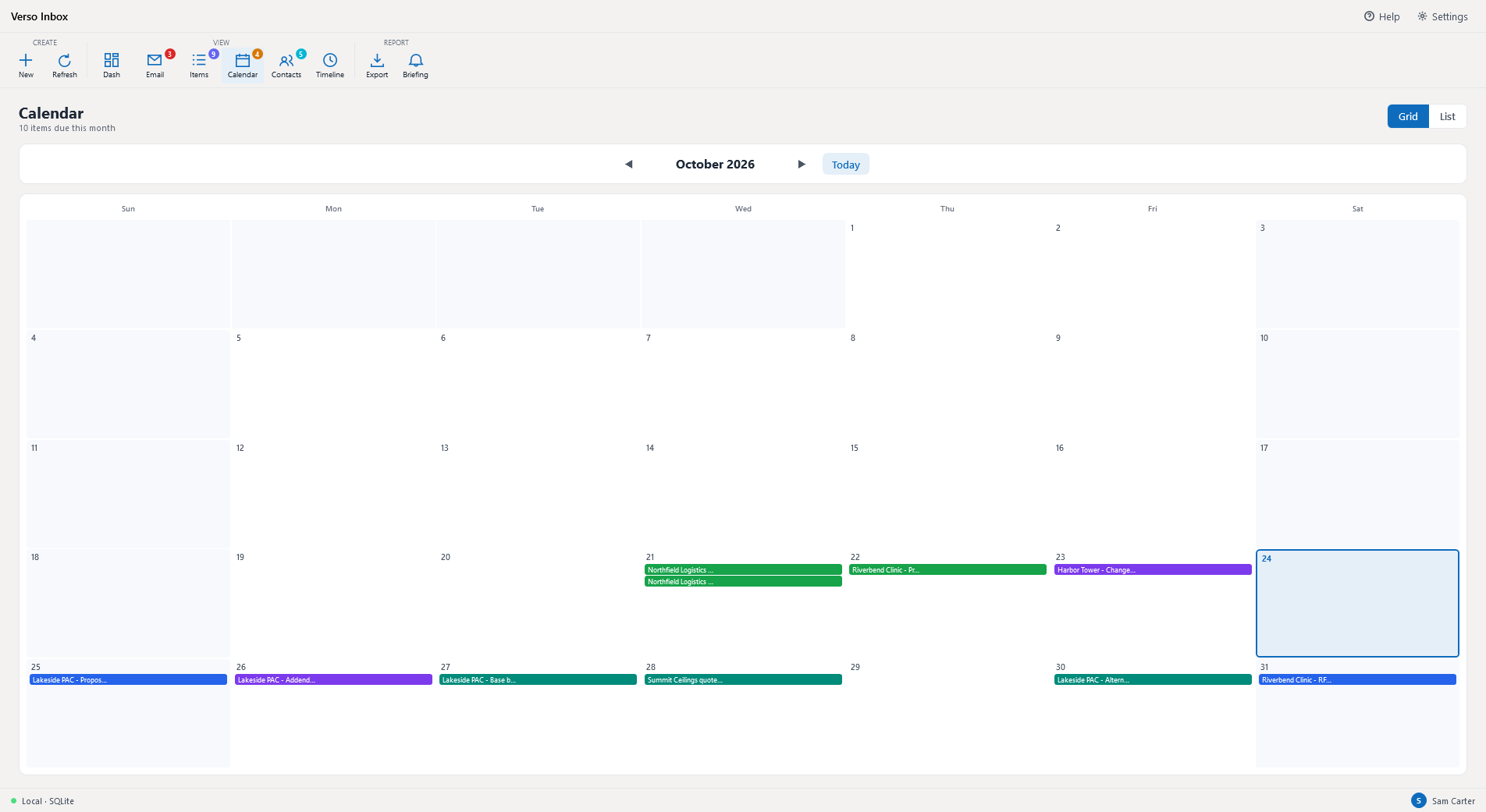Open the Briefing report

(415, 65)
